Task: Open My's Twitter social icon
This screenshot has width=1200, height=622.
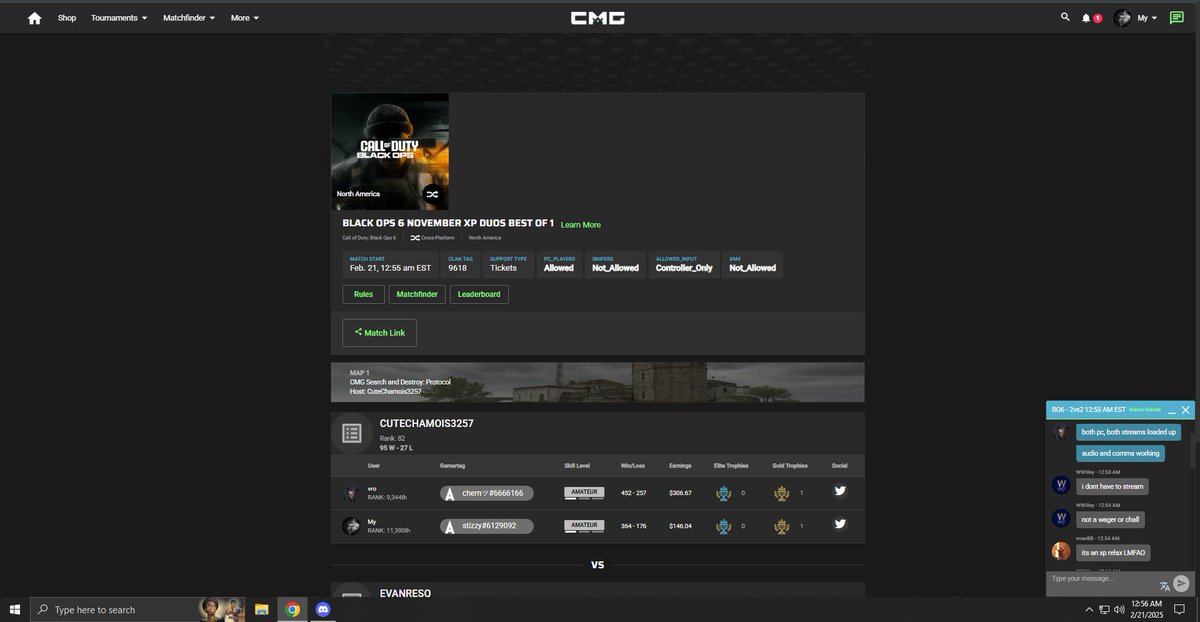Action: [840, 524]
